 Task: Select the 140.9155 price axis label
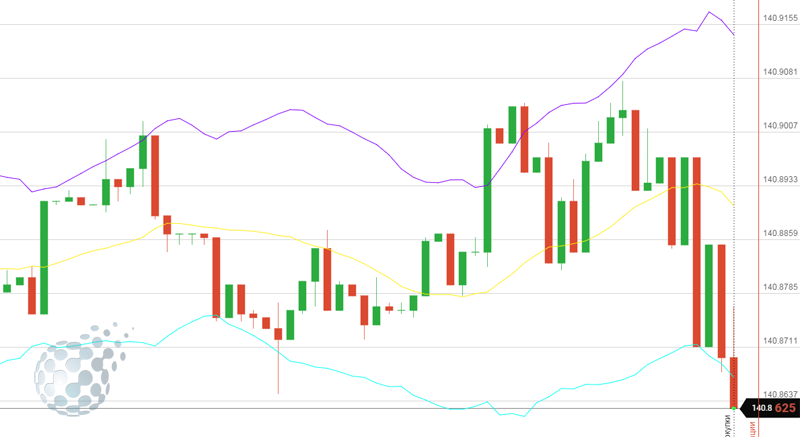779,18
